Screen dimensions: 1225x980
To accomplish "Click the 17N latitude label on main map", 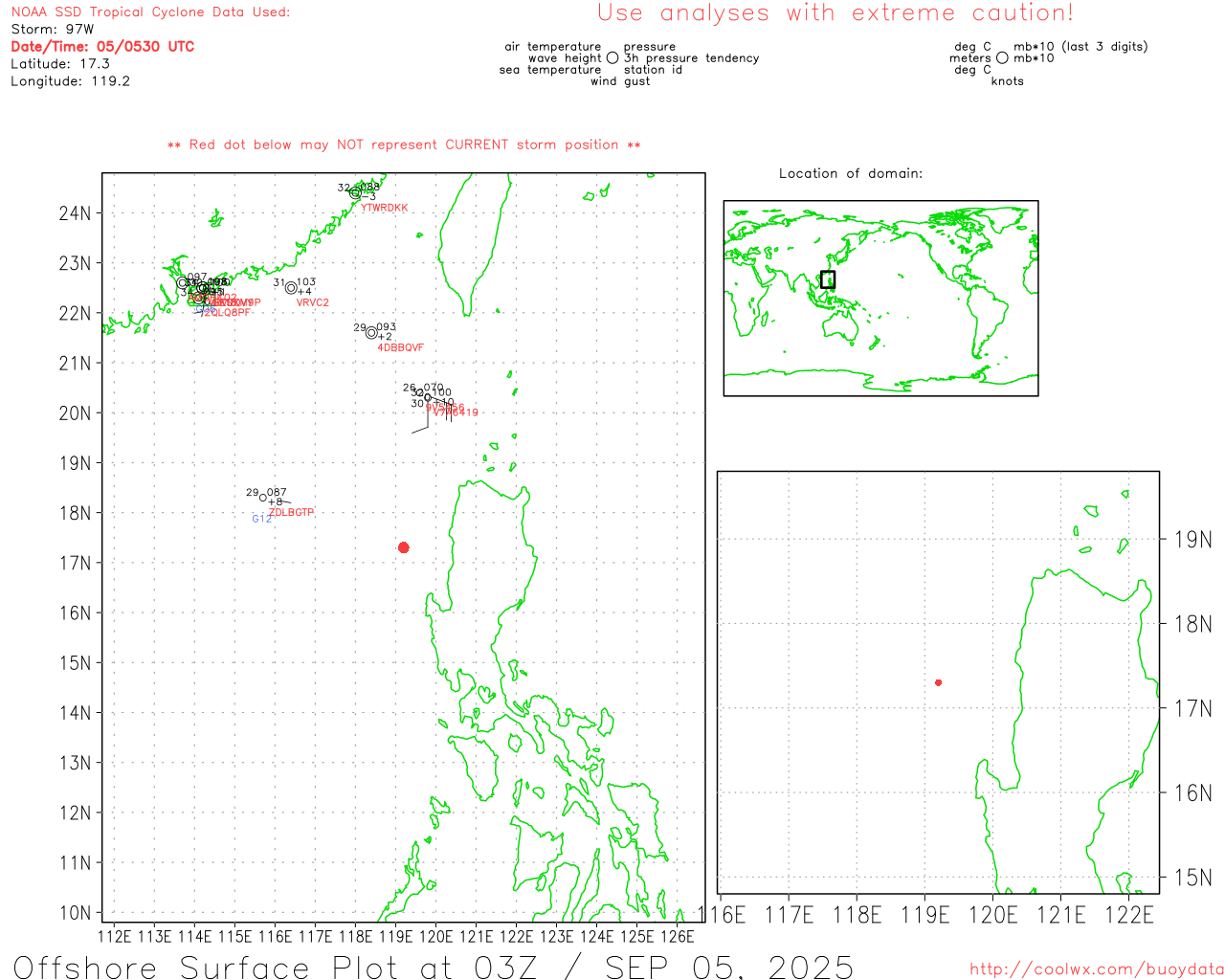I will point(75,563).
